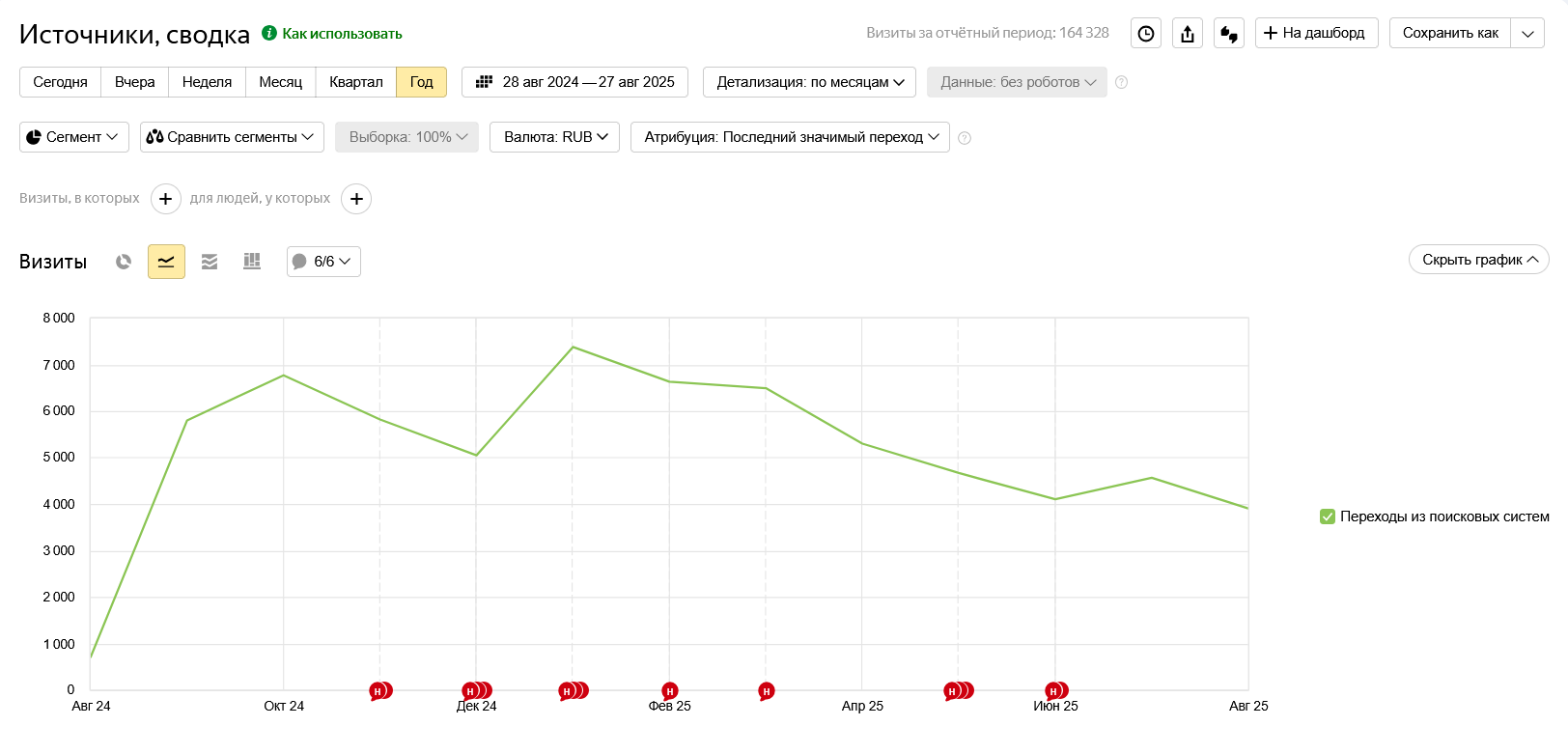
Task: Add condition for visits filter
Action: [x=166, y=199]
